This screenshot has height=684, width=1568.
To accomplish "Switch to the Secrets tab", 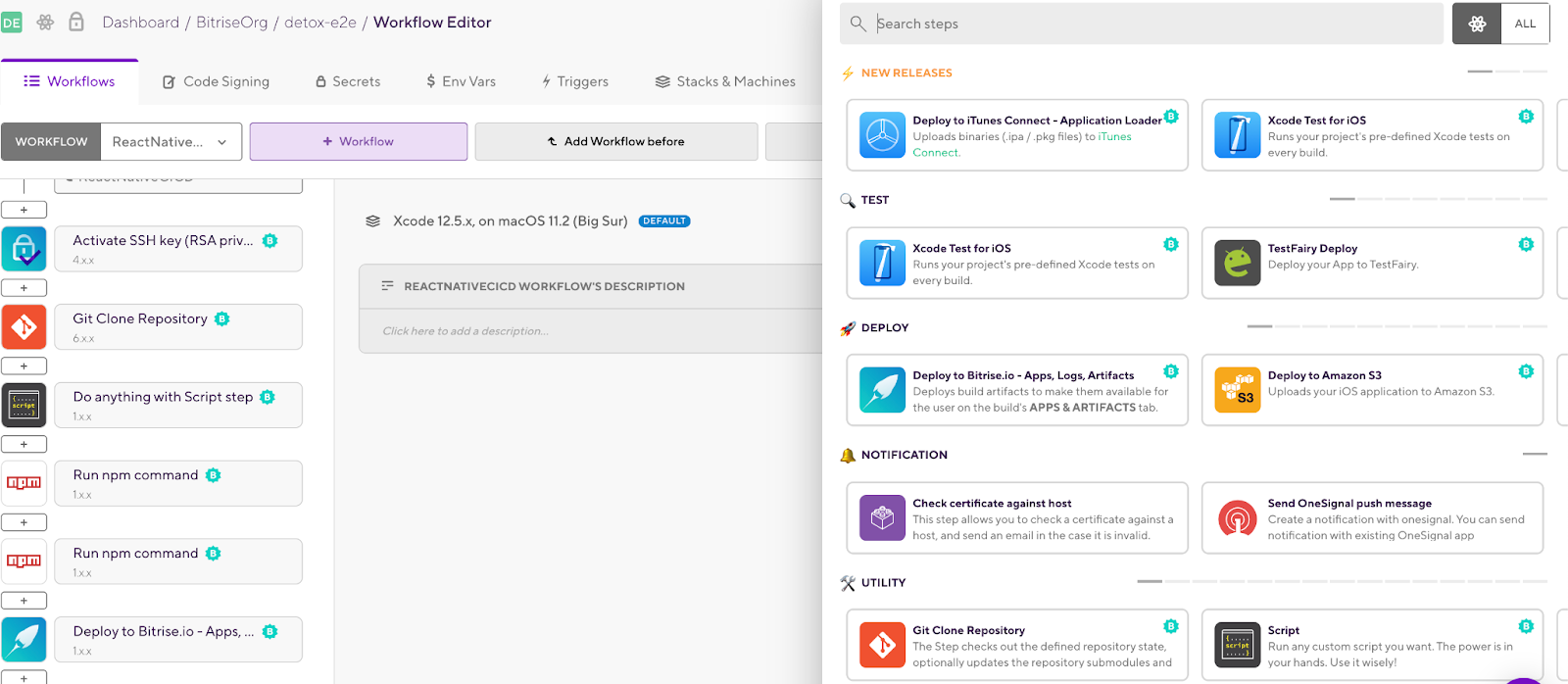I will [x=348, y=81].
